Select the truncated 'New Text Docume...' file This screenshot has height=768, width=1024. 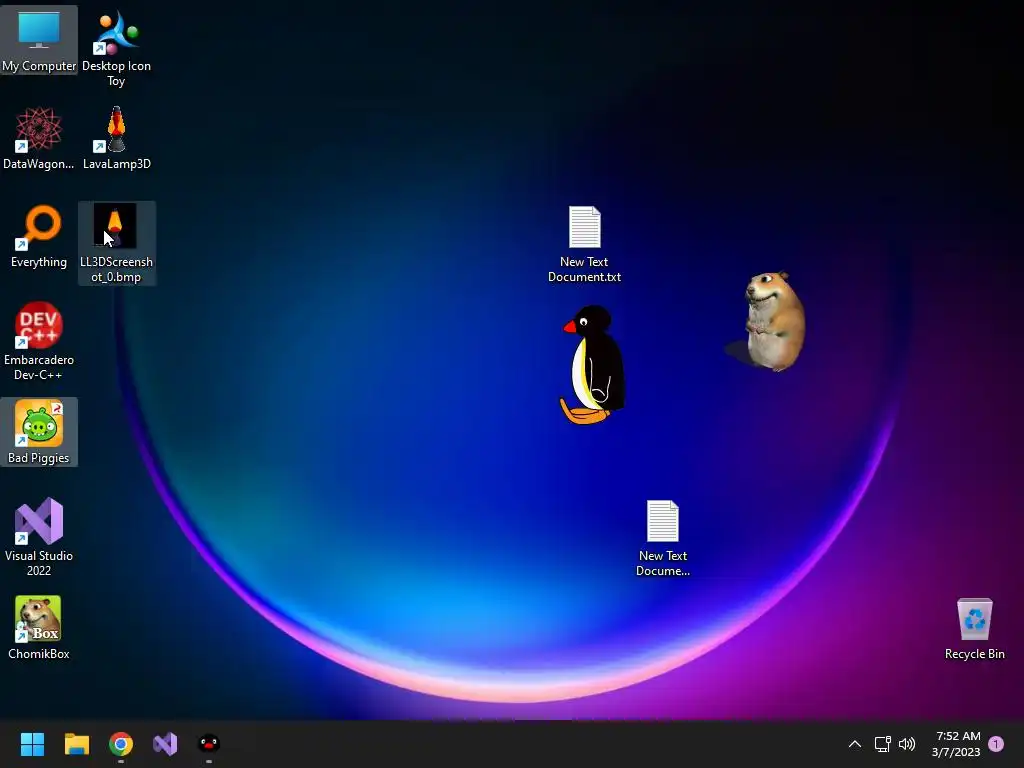[662, 538]
